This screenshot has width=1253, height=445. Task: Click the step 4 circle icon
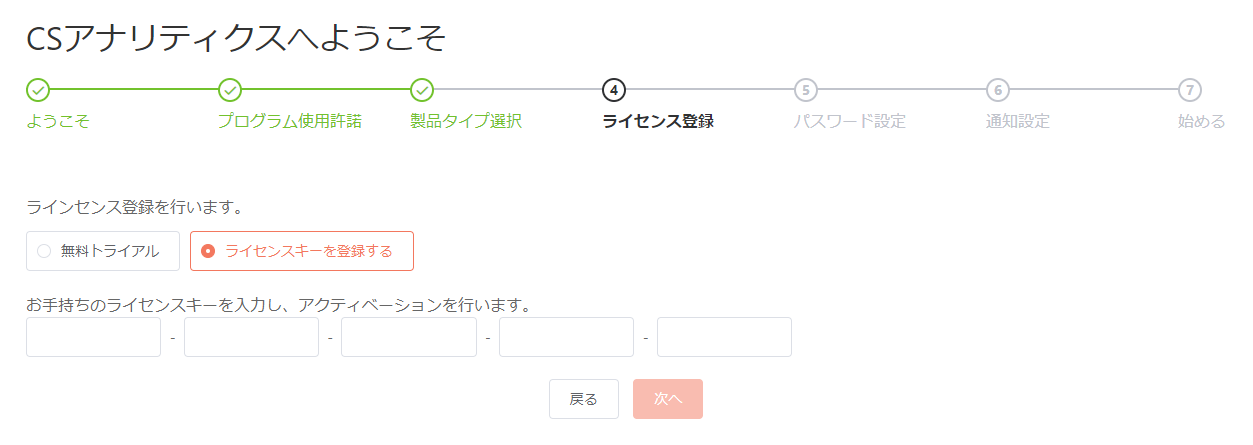click(x=614, y=90)
